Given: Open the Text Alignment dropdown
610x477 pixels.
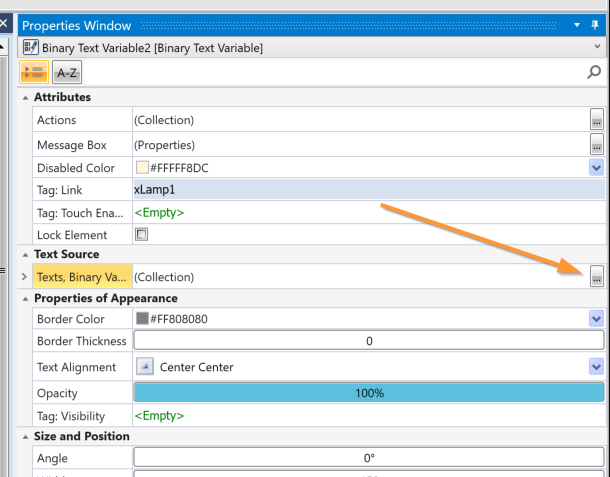Looking at the screenshot, I should pyautogui.click(x=596, y=367).
